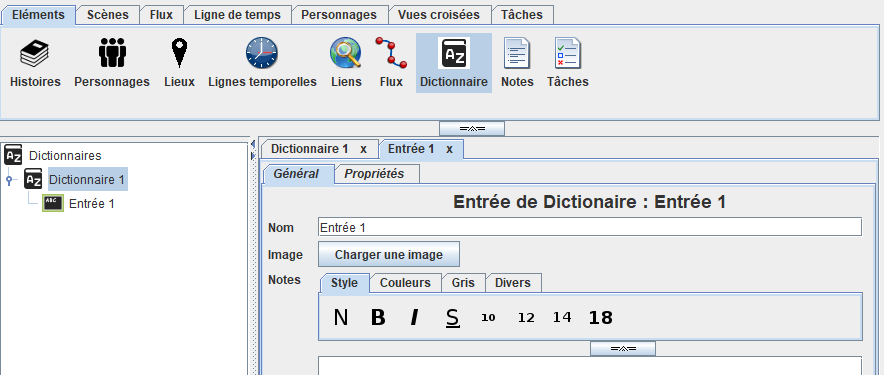Open the Histoires books icon
Screen dimensions: 884x375
(34, 54)
